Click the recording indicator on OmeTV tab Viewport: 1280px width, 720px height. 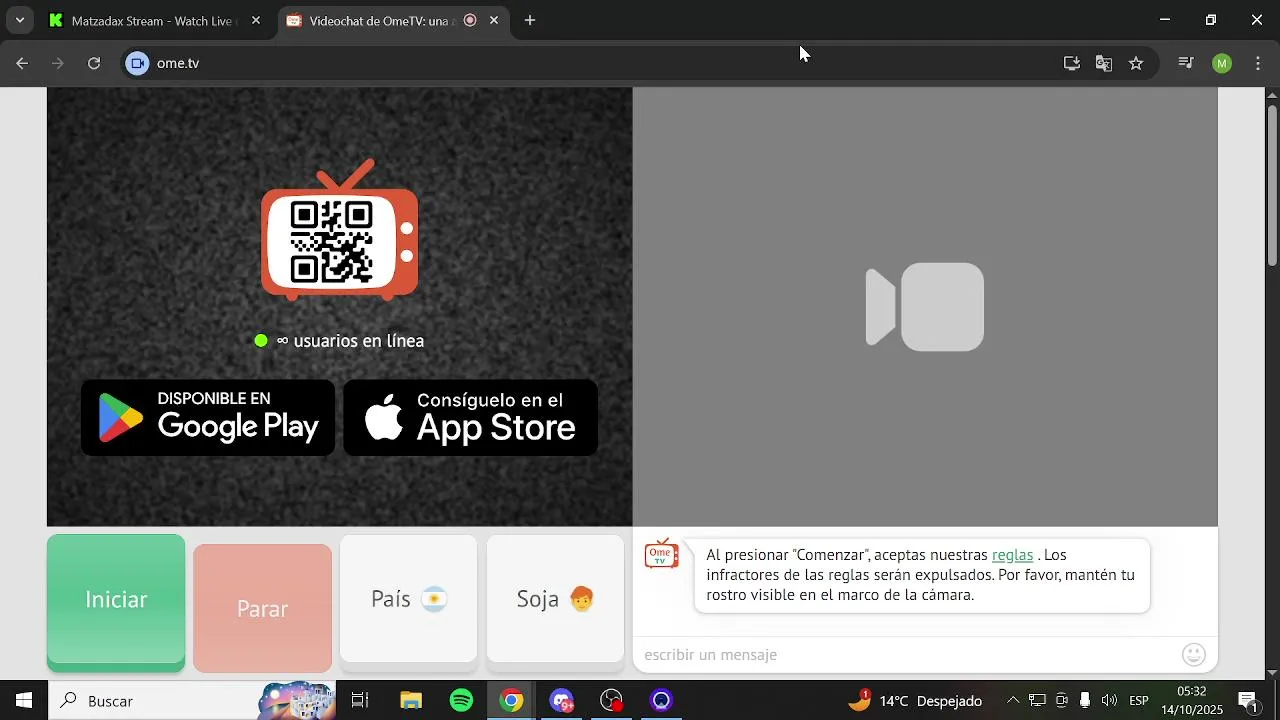click(x=470, y=20)
